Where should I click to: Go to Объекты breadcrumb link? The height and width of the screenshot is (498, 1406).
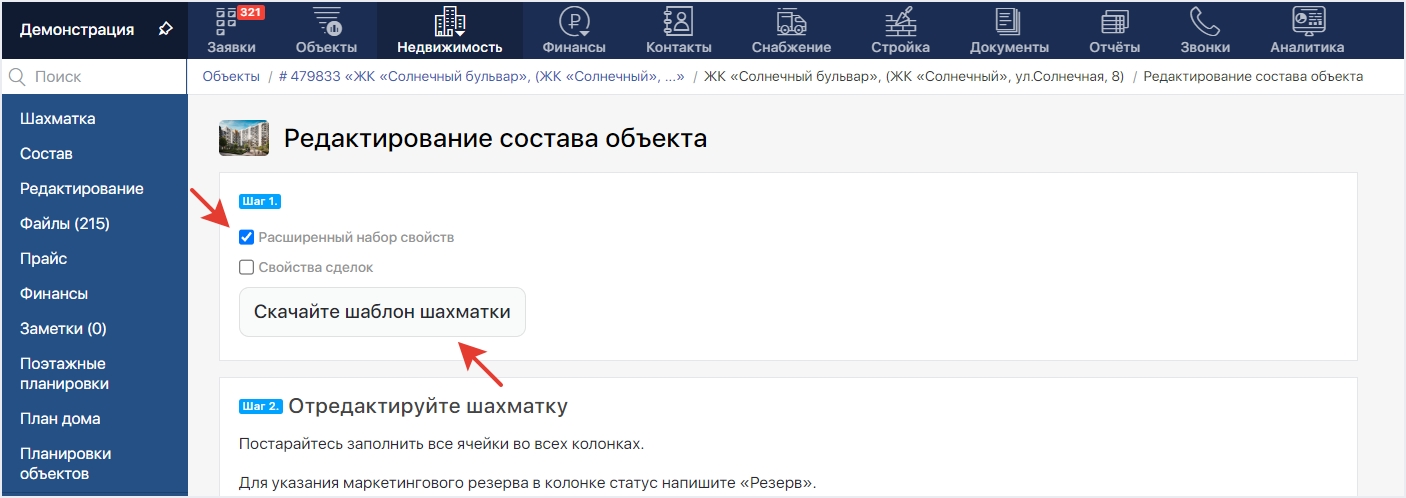coord(231,76)
